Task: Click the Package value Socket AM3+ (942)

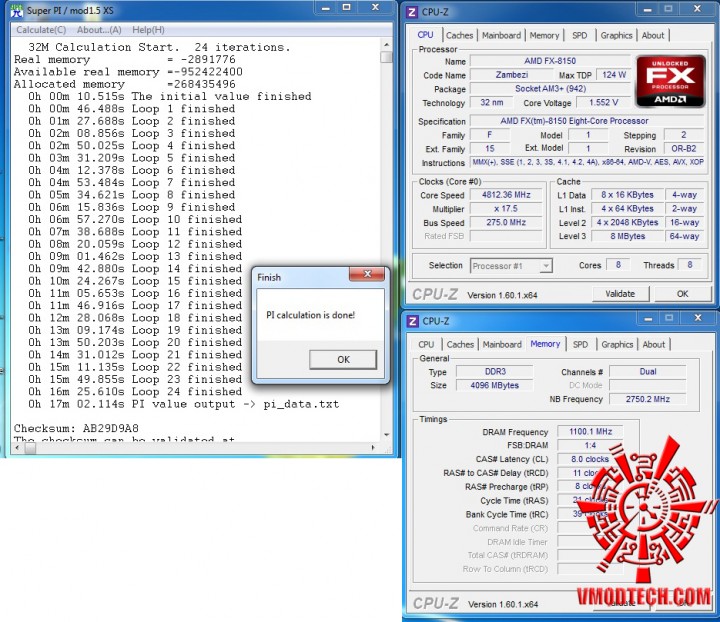Action: coord(550,89)
